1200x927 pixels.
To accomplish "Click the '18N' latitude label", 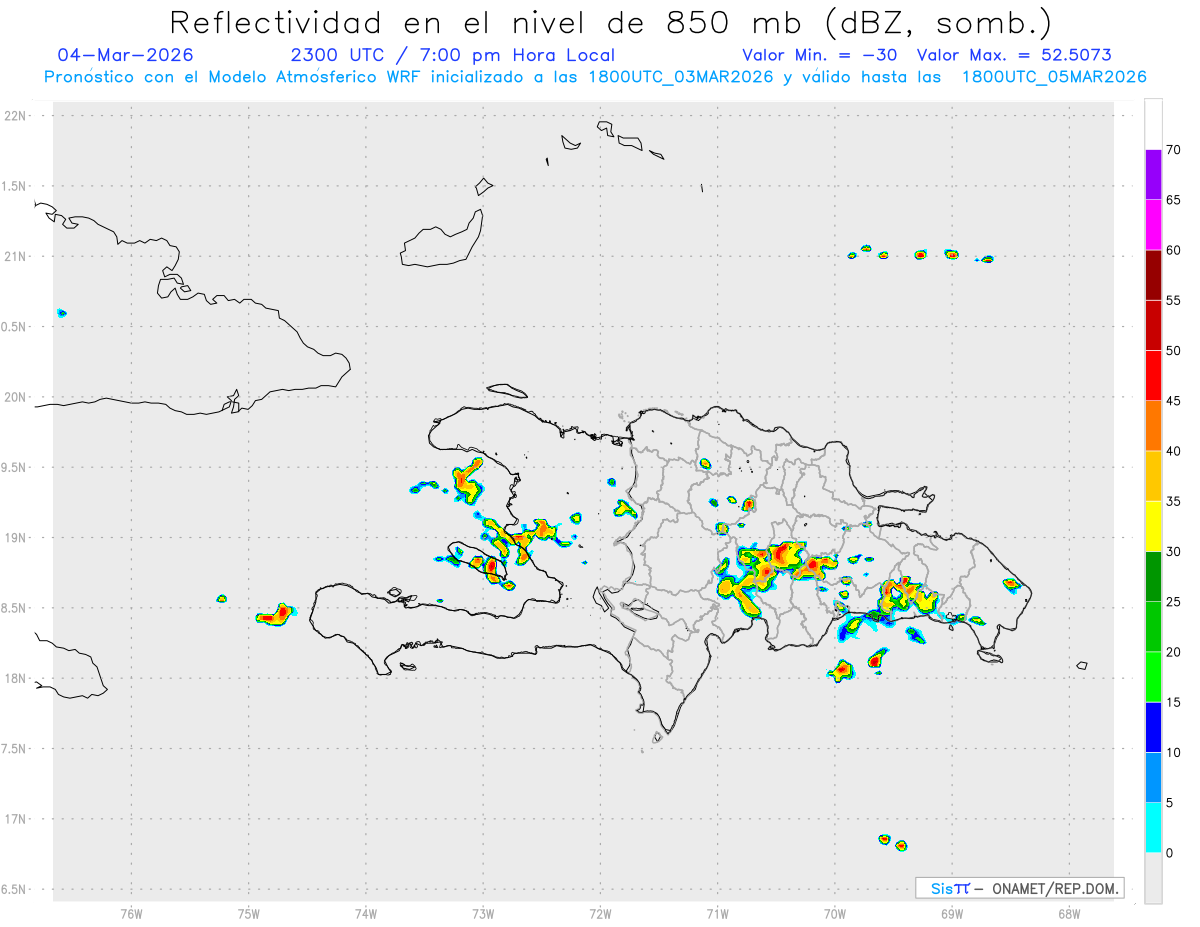I will pyautogui.click(x=16, y=678).
